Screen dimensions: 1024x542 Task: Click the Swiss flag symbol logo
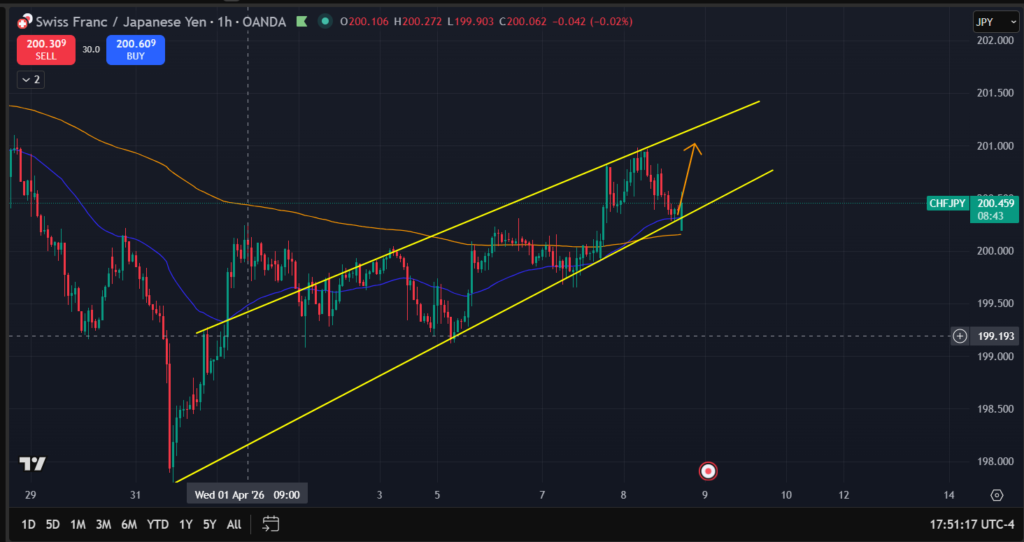(x=24, y=22)
